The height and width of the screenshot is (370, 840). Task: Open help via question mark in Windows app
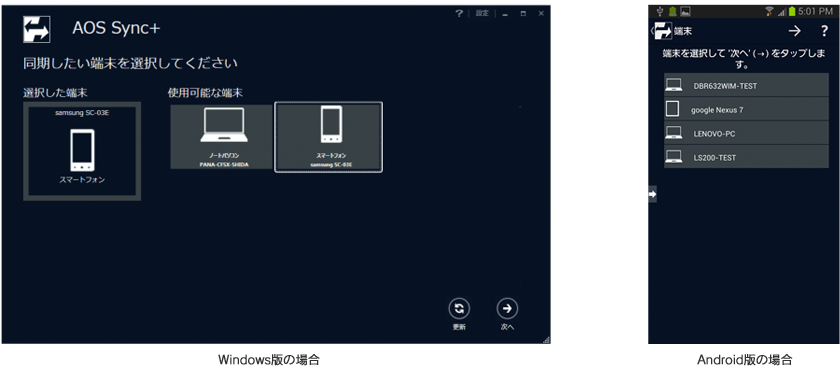coord(459,13)
